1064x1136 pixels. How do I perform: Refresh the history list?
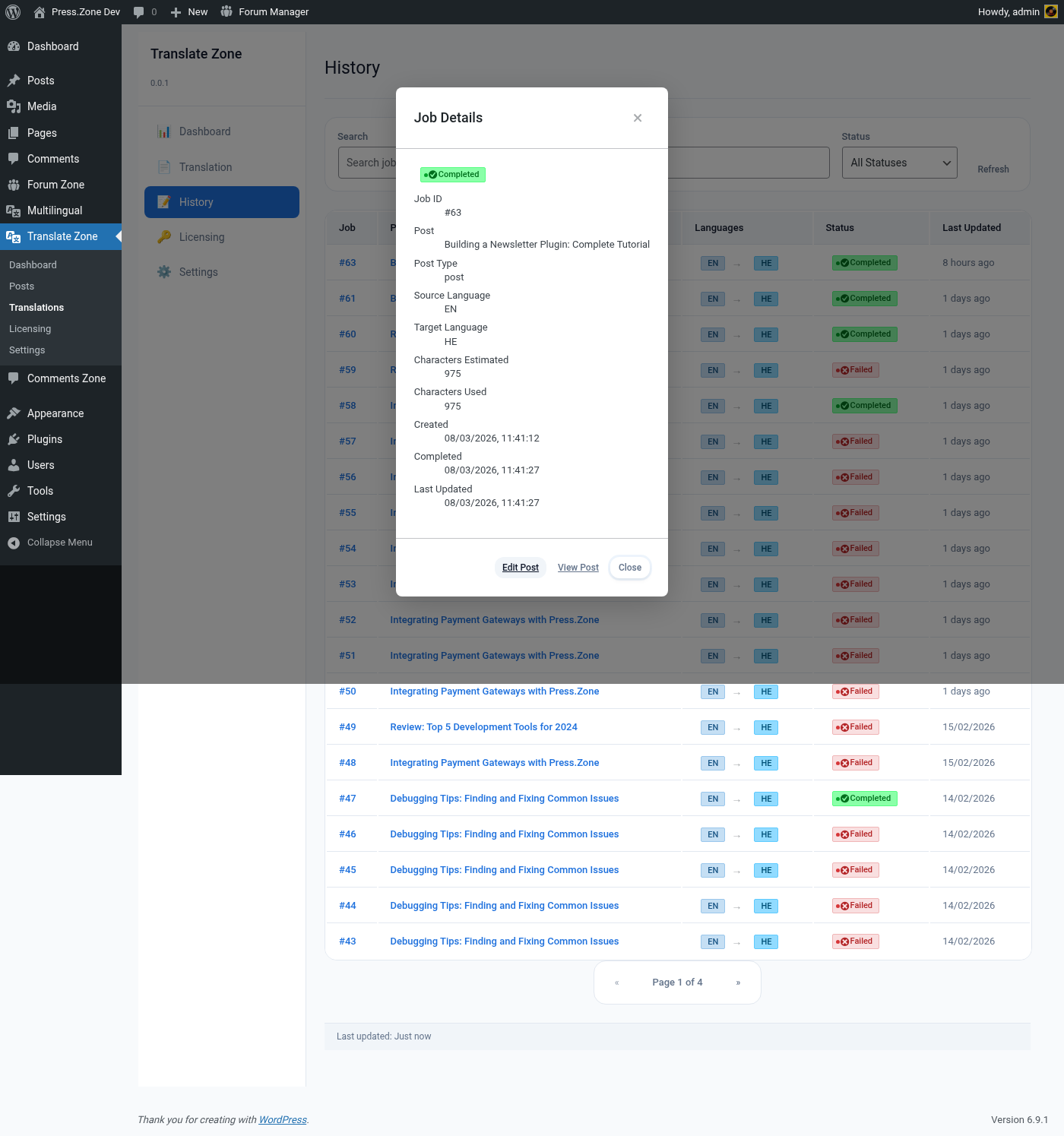pyautogui.click(x=993, y=169)
